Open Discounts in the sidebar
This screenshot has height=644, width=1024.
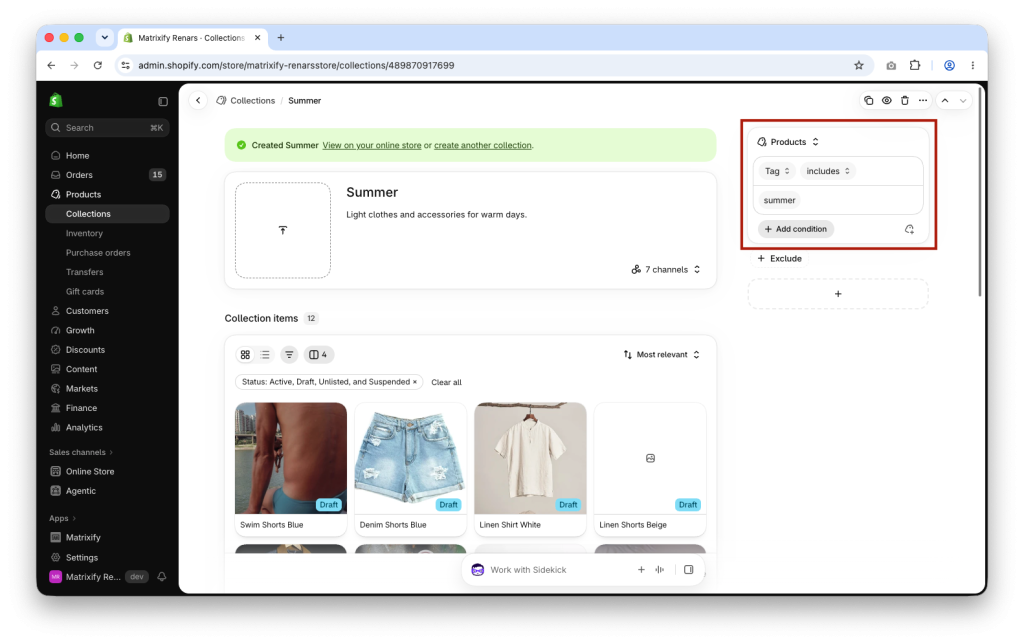[x=85, y=350]
